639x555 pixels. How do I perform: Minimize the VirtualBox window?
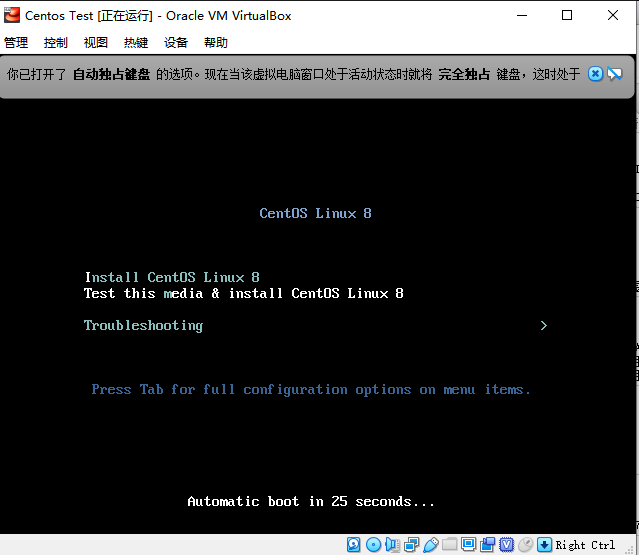coord(522,15)
